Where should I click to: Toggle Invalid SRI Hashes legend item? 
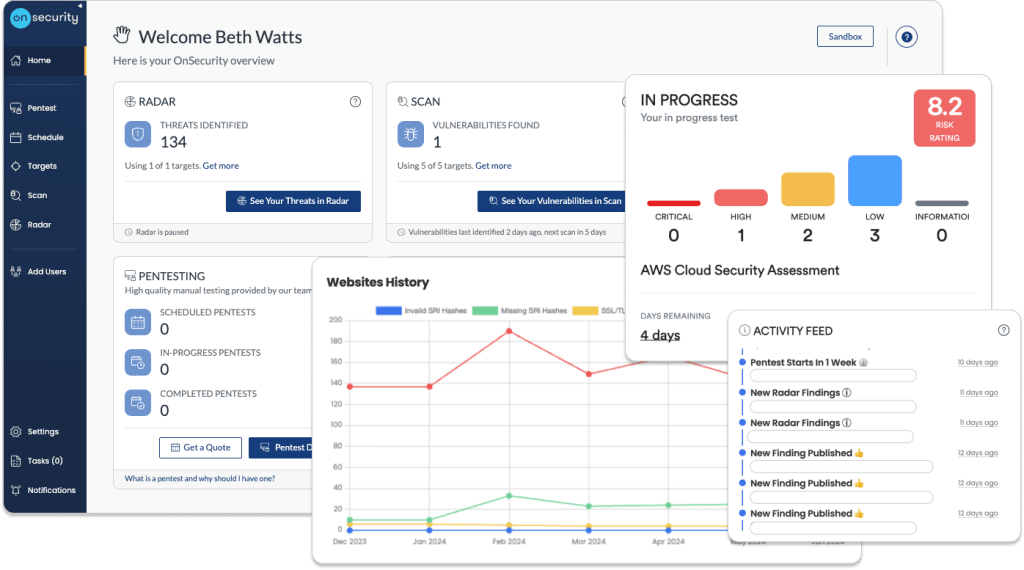click(x=421, y=311)
